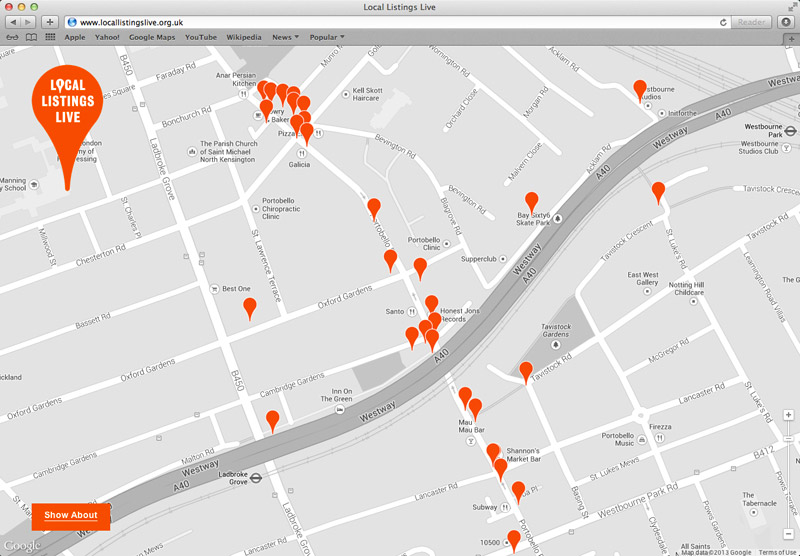Click the Tavistock Gardens park icon

pos(556,345)
